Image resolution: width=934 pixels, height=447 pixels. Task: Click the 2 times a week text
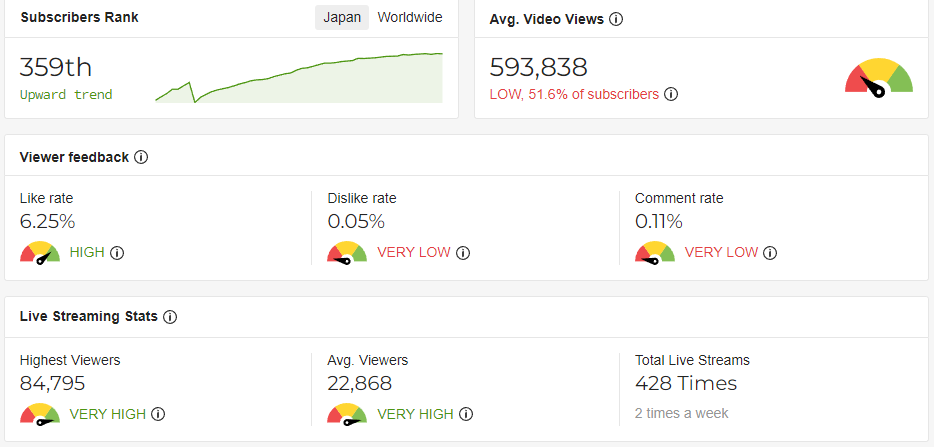point(681,413)
